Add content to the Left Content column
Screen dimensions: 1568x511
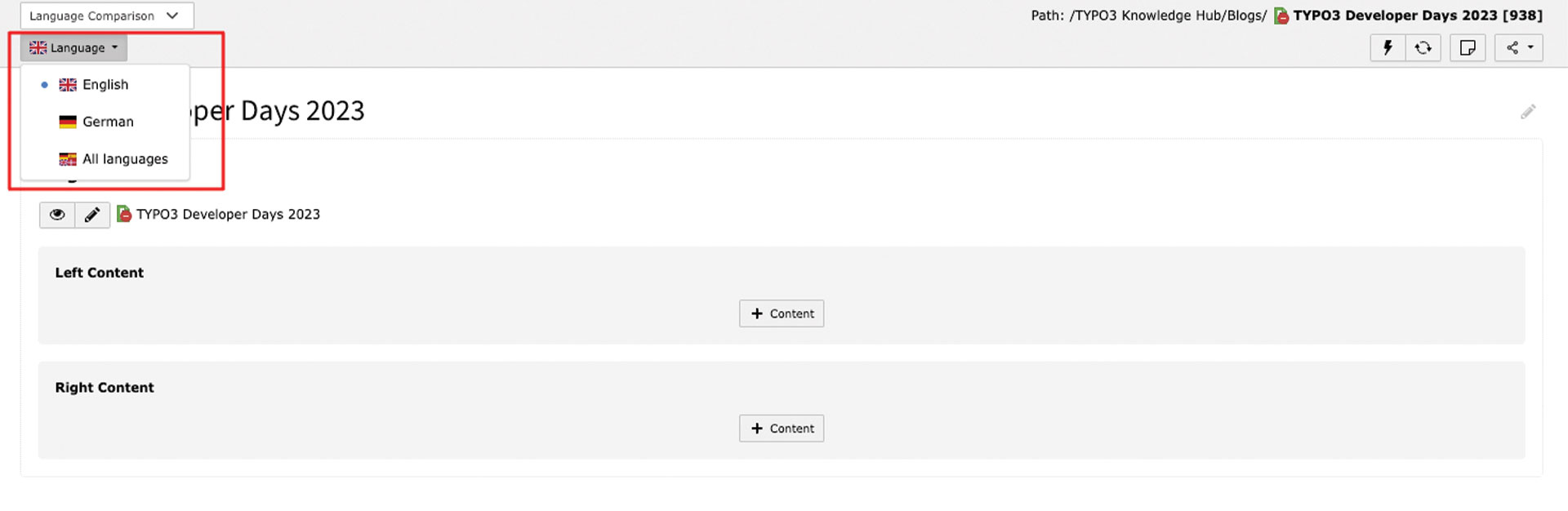pyautogui.click(x=782, y=313)
